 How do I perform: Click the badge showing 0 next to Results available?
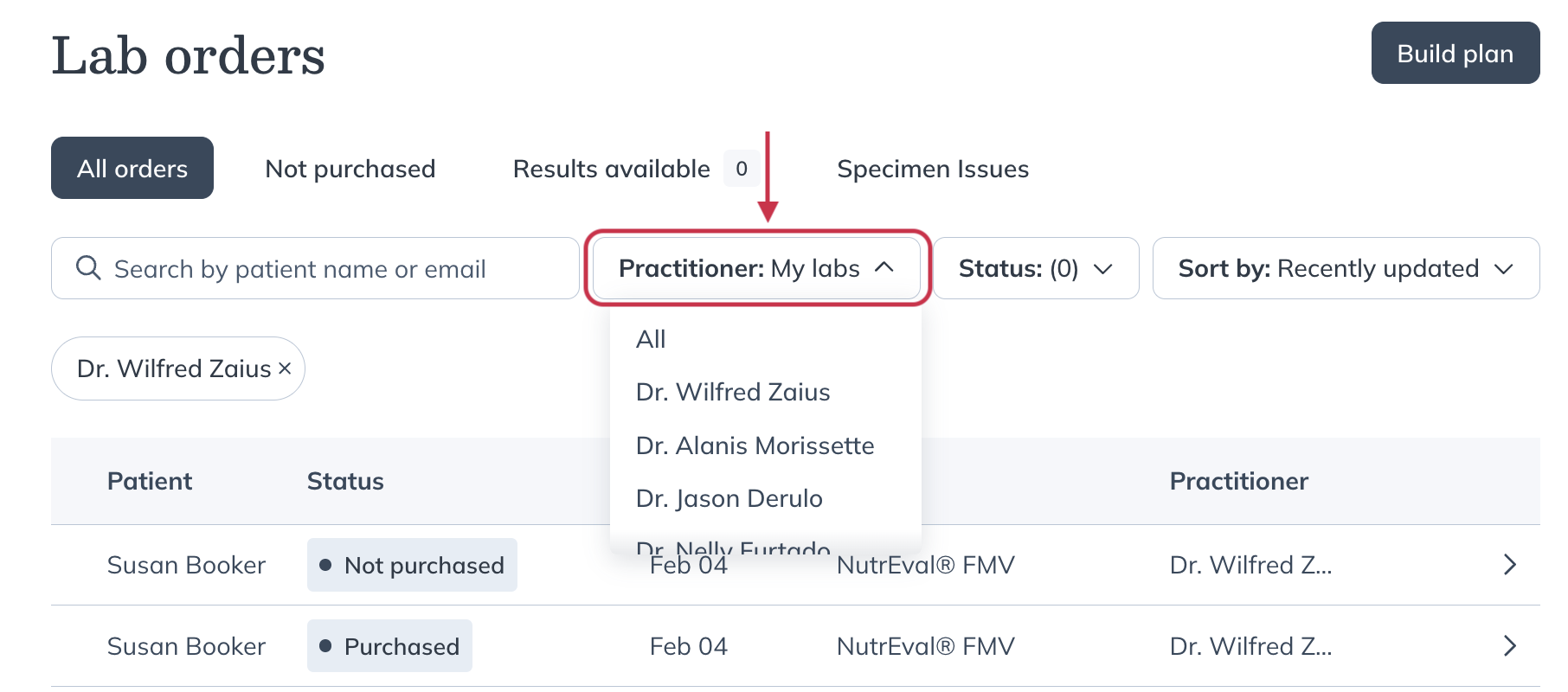pos(742,169)
